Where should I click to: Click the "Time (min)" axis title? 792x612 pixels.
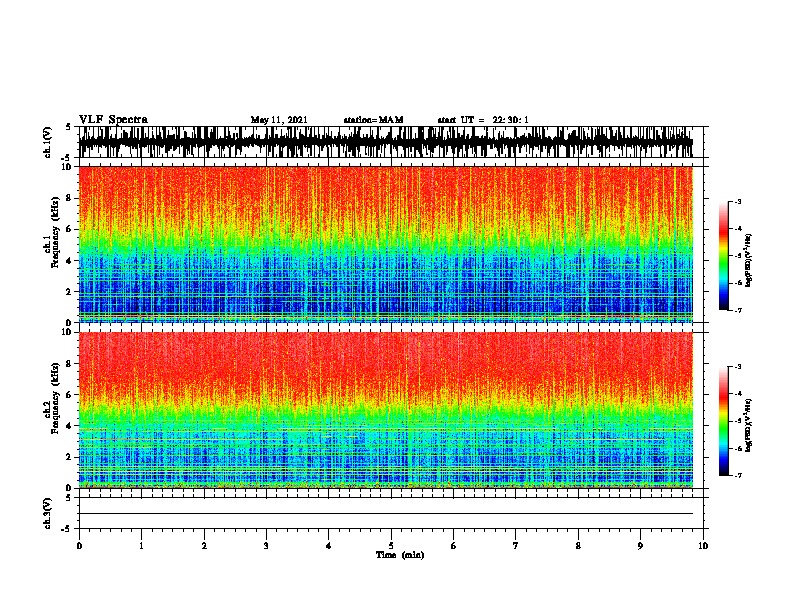pos(400,555)
